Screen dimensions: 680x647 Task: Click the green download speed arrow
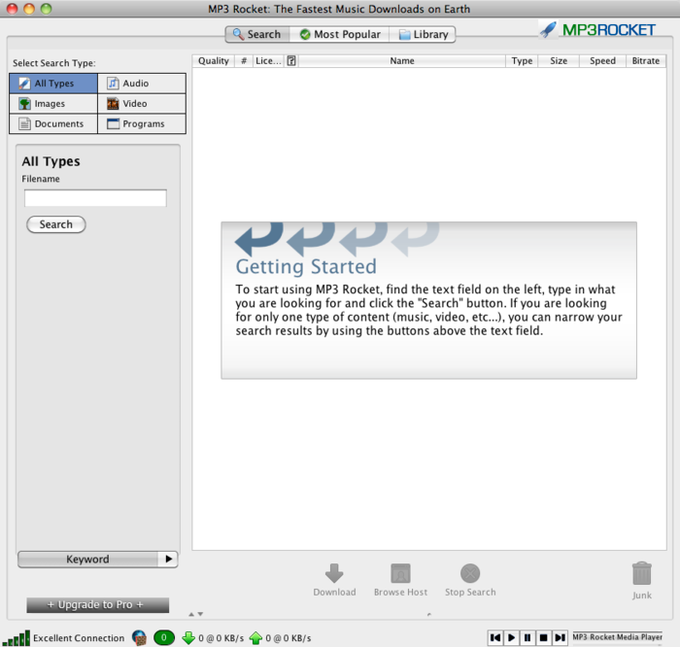(188, 638)
